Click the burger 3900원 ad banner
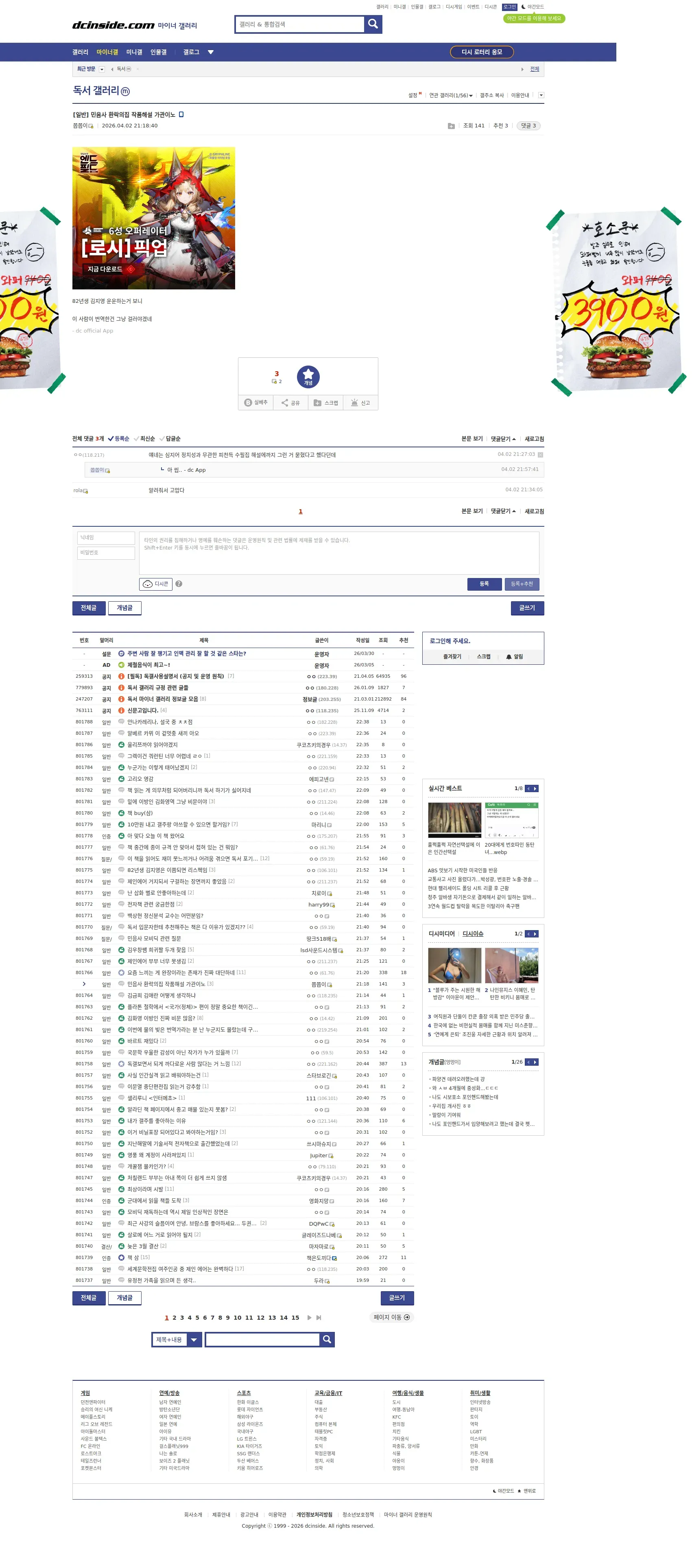The height and width of the screenshot is (1568, 692). click(616, 301)
